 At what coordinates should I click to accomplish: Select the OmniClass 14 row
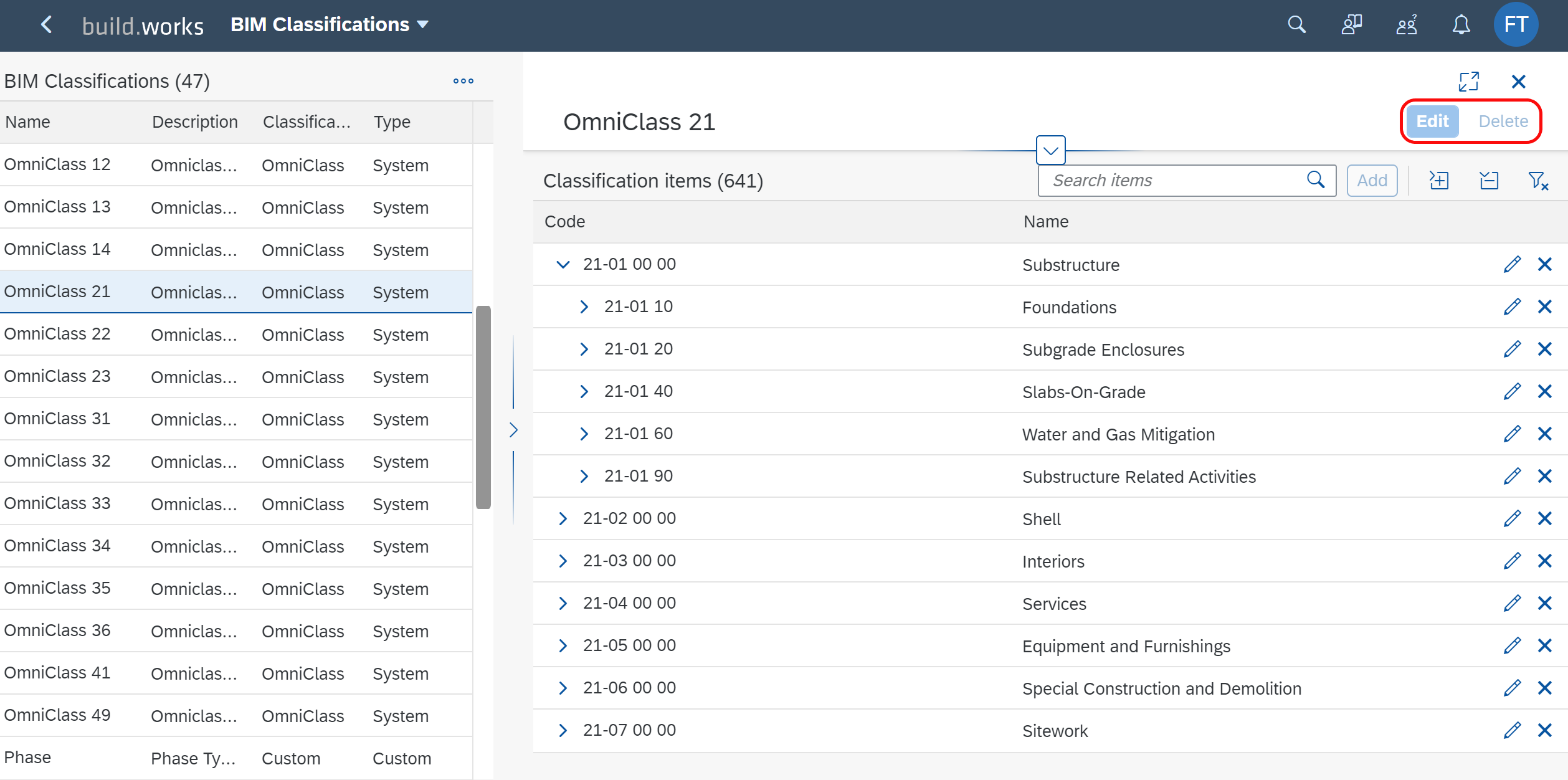click(236, 249)
